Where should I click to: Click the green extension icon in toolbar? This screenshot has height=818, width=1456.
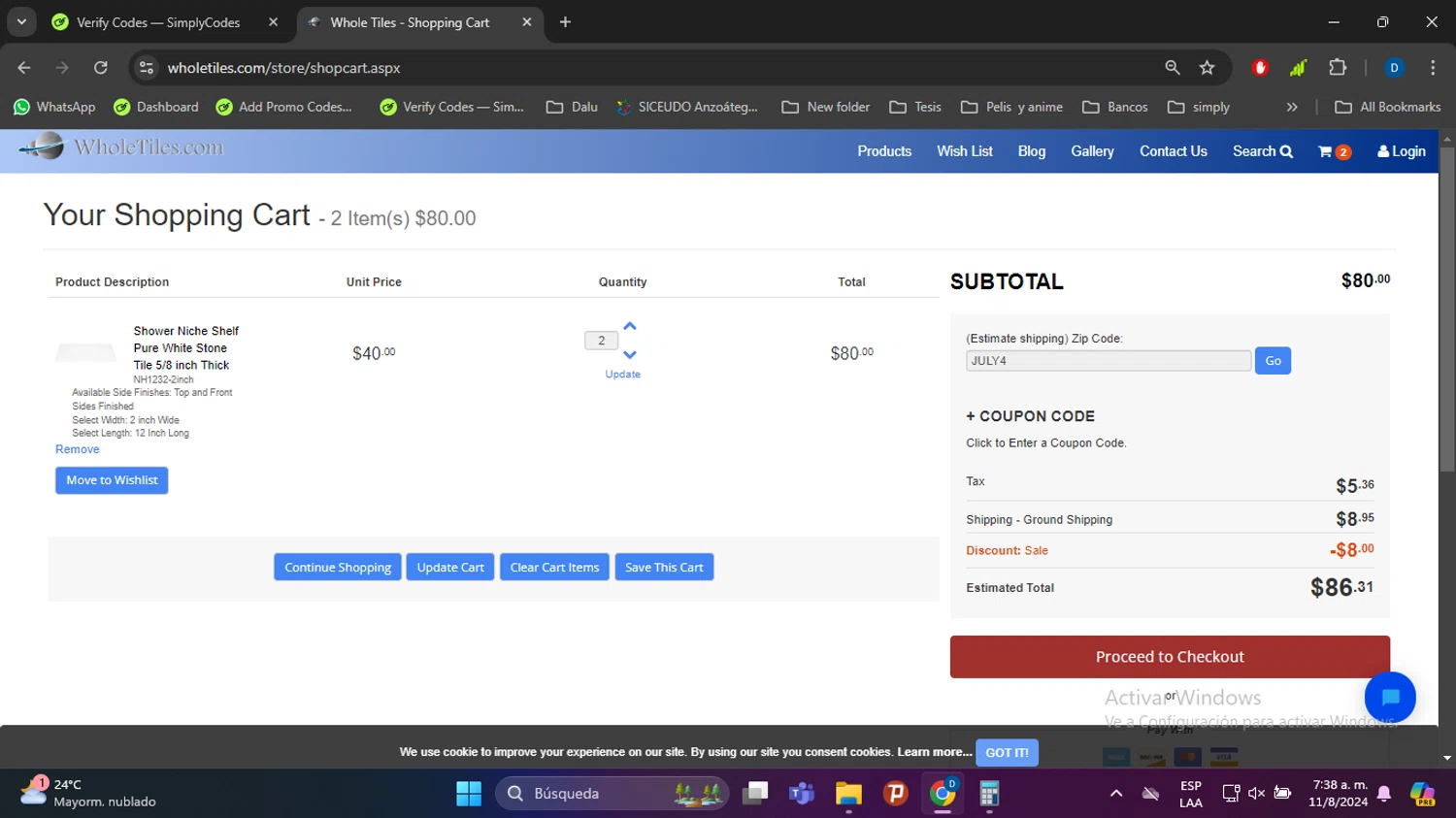[1298, 68]
